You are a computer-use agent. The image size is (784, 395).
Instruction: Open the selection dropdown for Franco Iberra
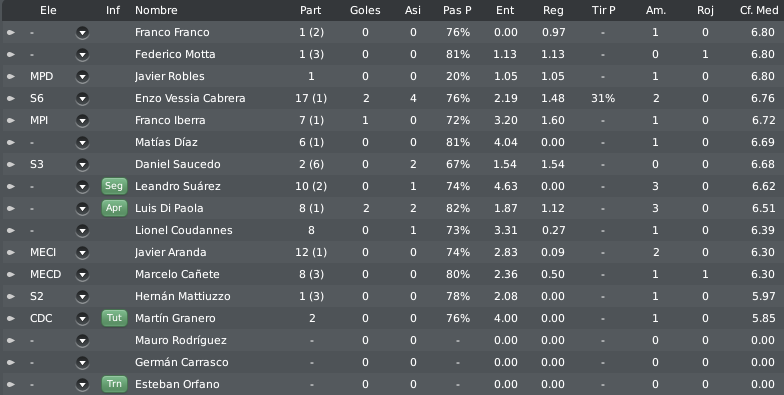pos(82,120)
